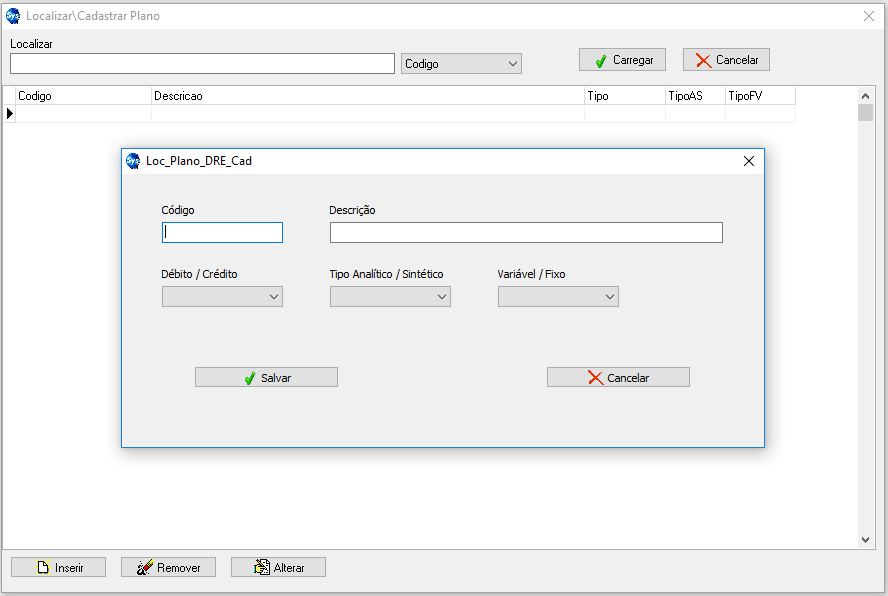The image size is (888, 596).
Task: Click the Alterar button with edit icon
Action: [x=278, y=567]
